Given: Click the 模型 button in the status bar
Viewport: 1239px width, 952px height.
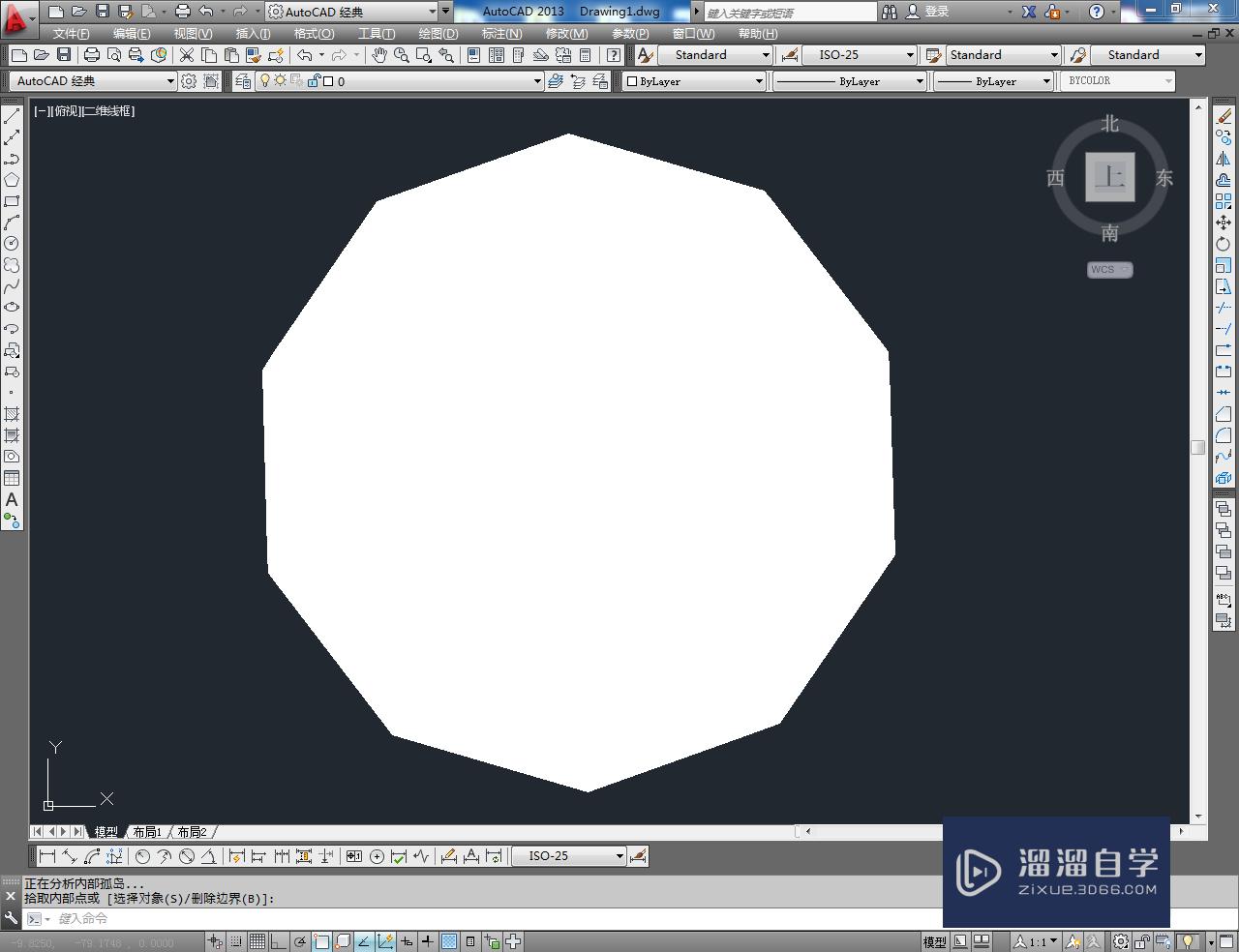Looking at the screenshot, I should [934, 941].
